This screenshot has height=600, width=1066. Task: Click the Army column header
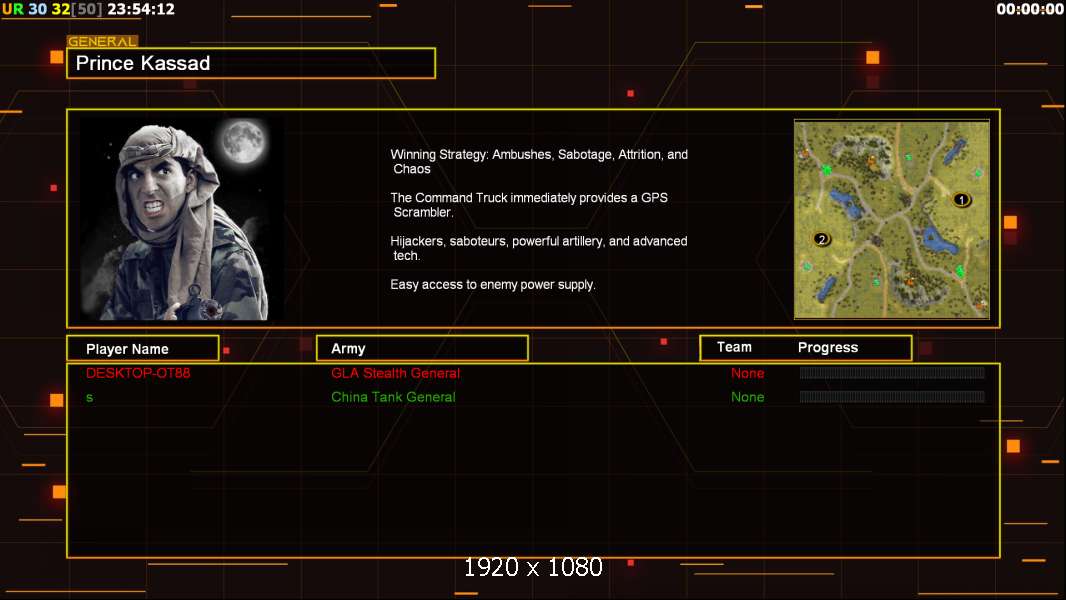(x=422, y=348)
